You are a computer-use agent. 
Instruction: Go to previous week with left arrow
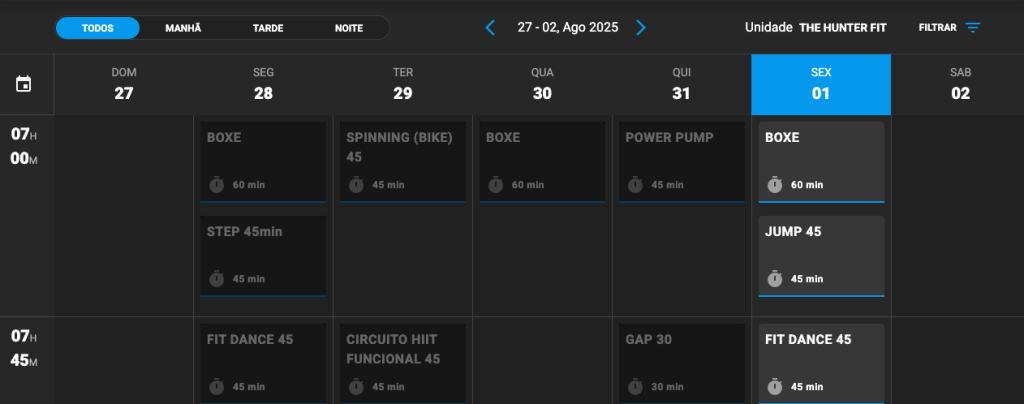click(x=490, y=27)
